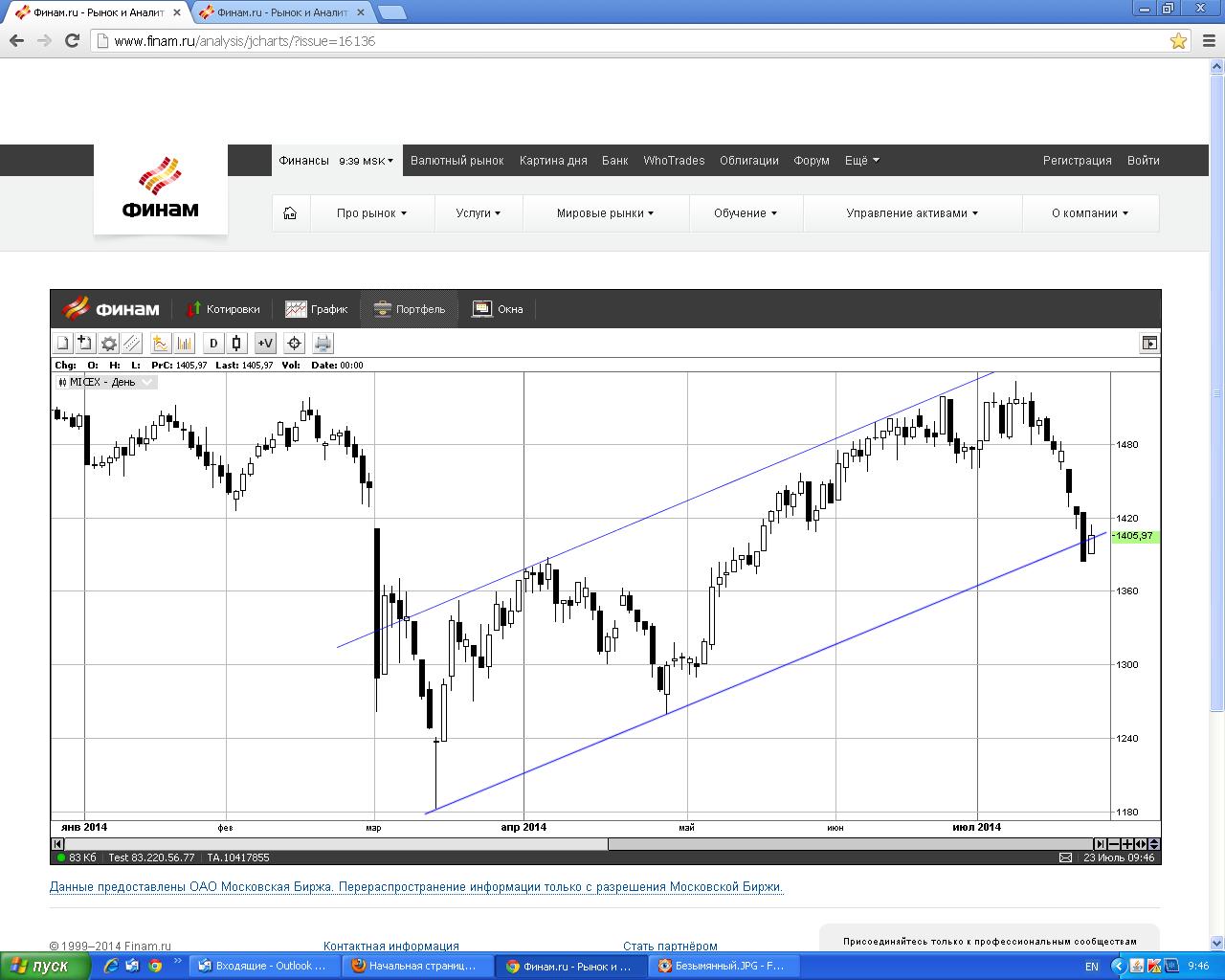Expand the Услуги menu
This screenshot has width=1225, height=980.
point(479,213)
